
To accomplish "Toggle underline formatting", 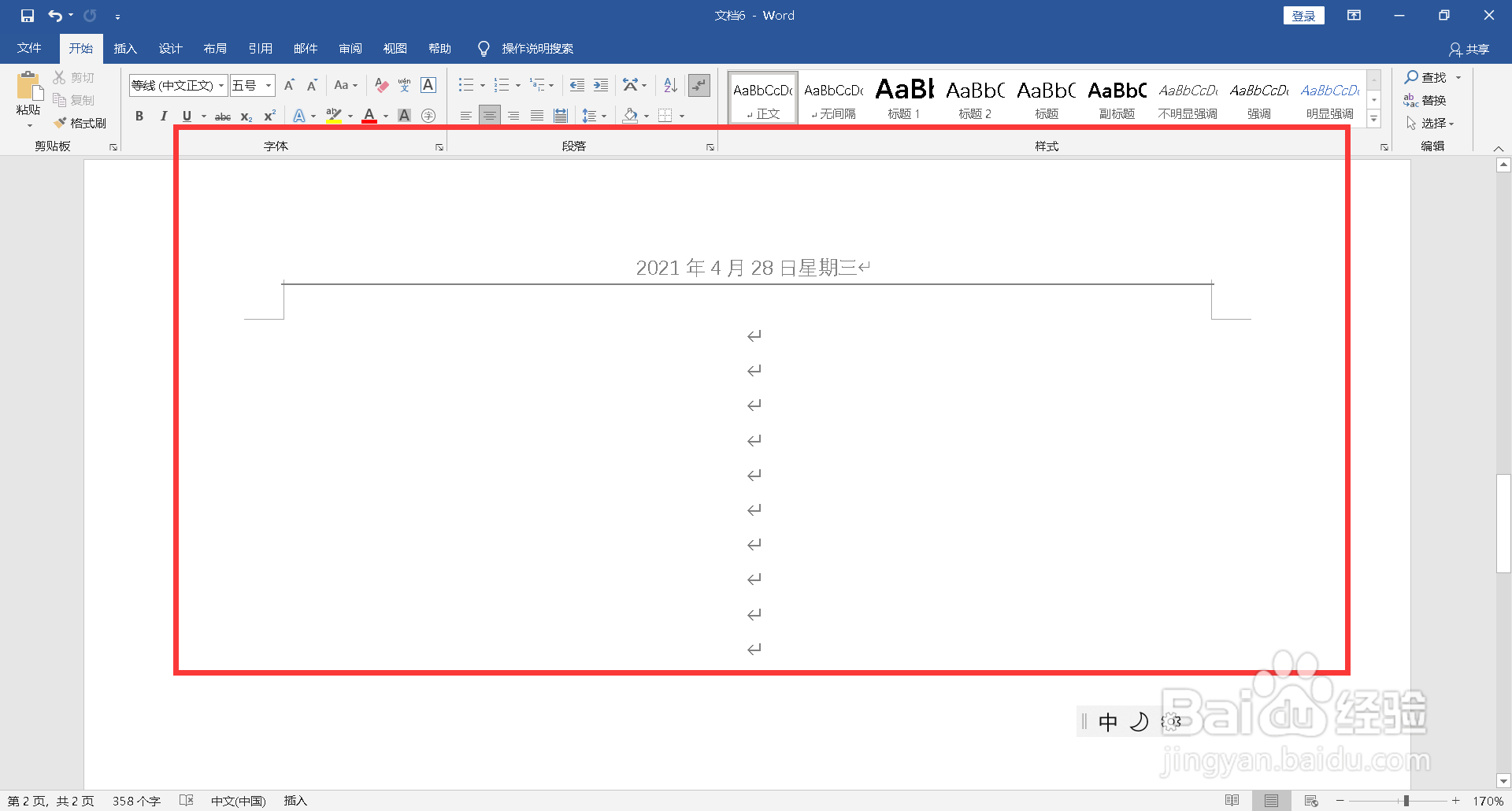I will [187, 116].
